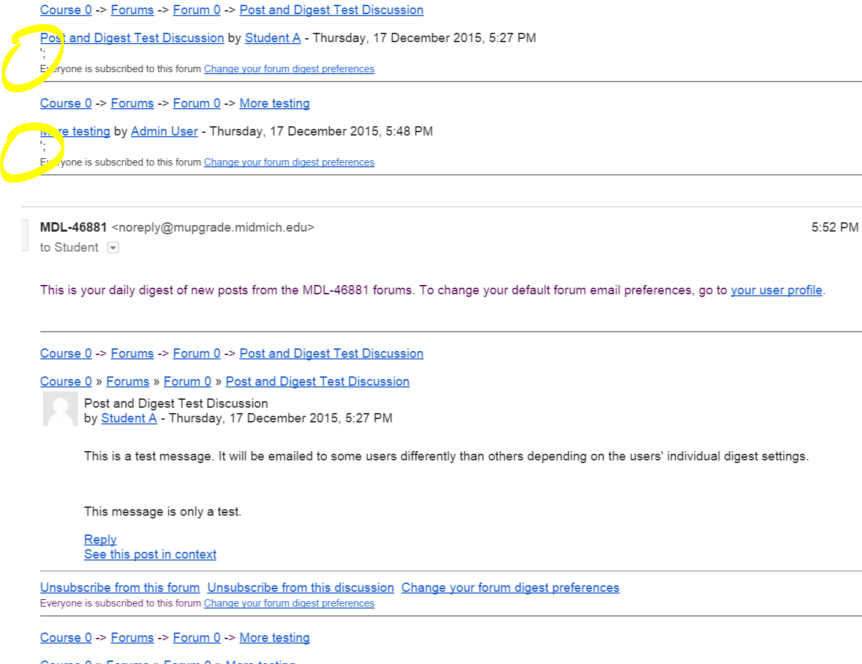The height and width of the screenshot is (664, 862).
Task: Click the Reply link under test message
Action: [100, 539]
